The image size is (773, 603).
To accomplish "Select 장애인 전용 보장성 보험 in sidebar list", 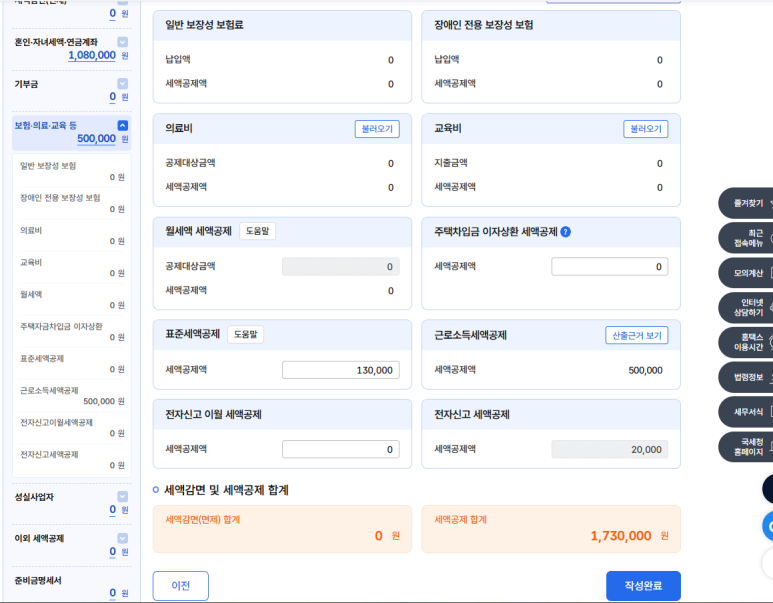I will point(60,198).
